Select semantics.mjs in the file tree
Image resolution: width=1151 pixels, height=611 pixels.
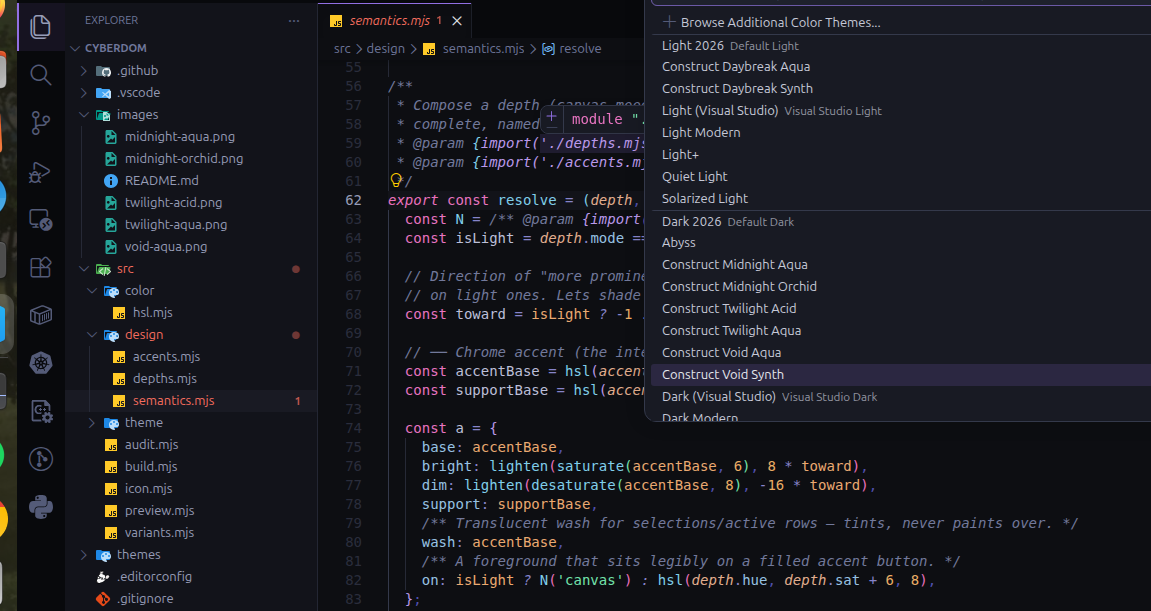click(x=191, y=401)
